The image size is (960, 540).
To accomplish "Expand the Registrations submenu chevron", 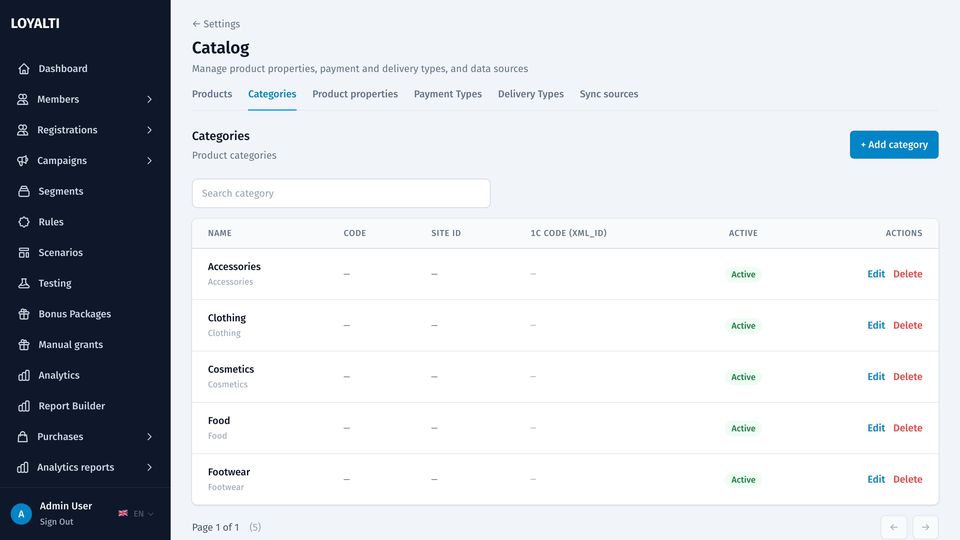I will tap(149, 130).
